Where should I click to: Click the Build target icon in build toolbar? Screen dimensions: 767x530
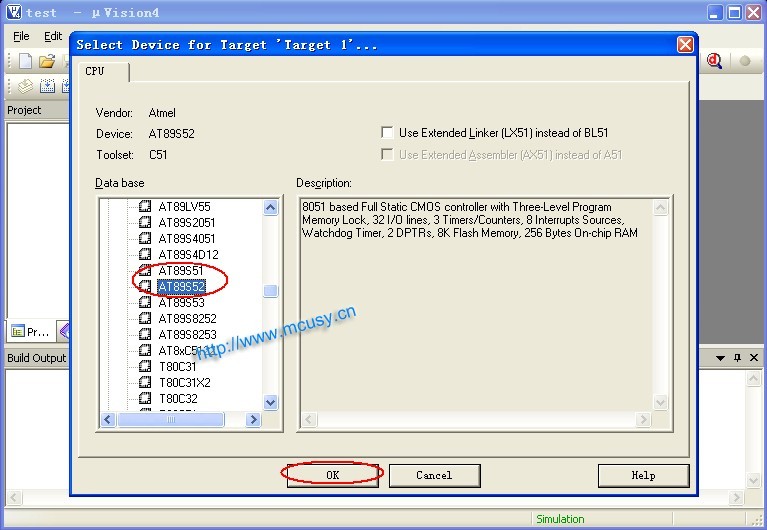point(47,86)
